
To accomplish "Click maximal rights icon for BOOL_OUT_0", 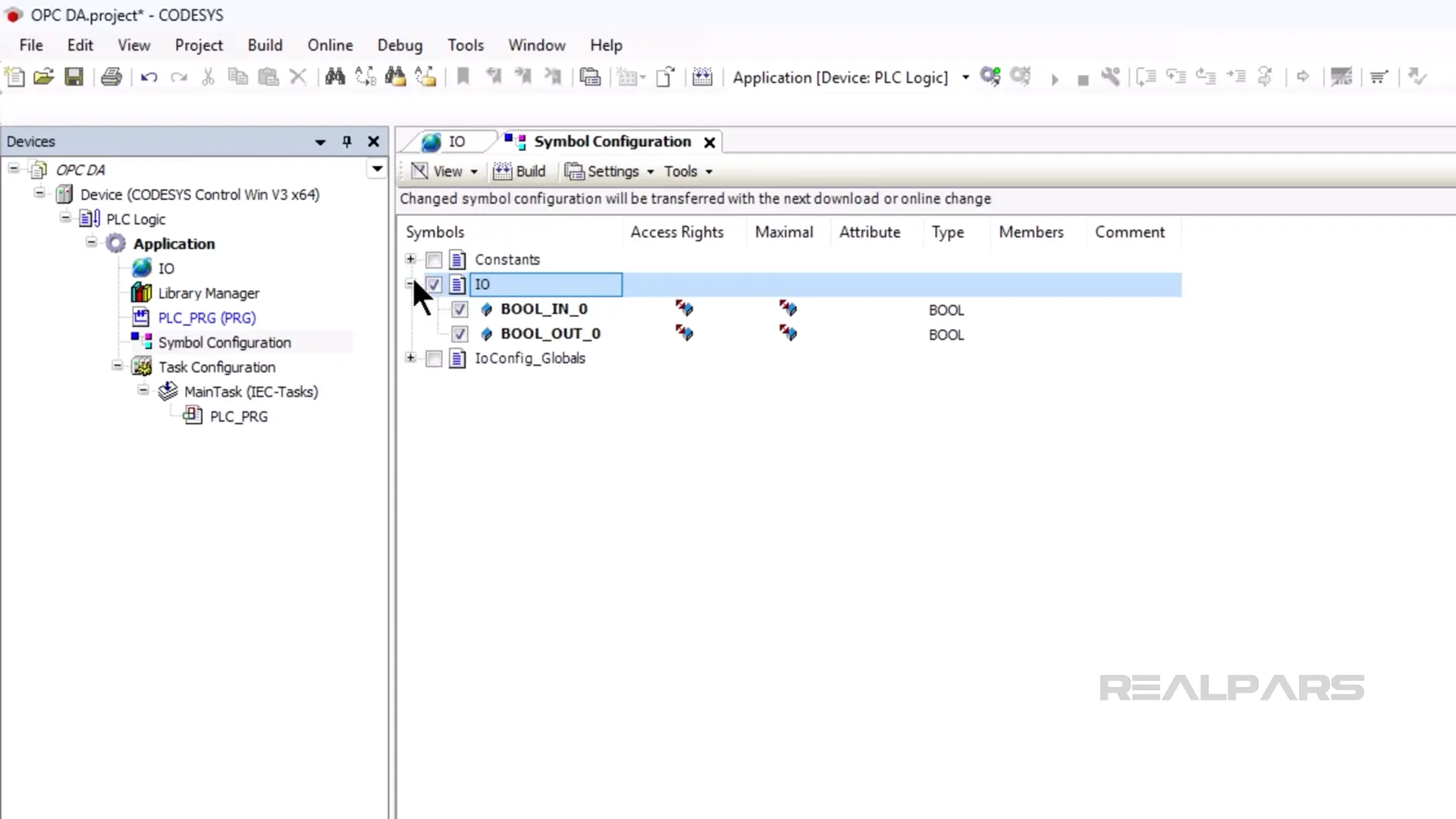I will (x=788, y=333).
